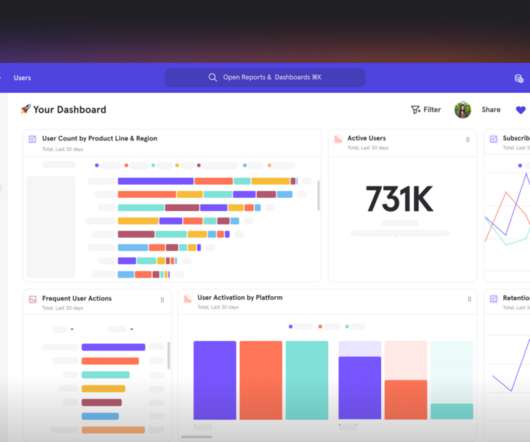530x442 pixels.
Task: Click the Retention card report icon
Action: click(x=493, y=298)
